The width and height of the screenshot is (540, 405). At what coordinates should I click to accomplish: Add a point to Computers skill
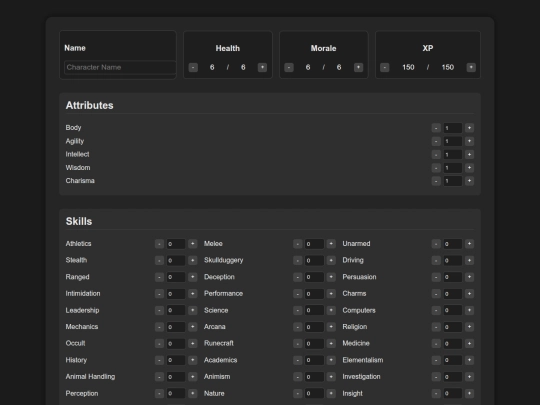469,310
